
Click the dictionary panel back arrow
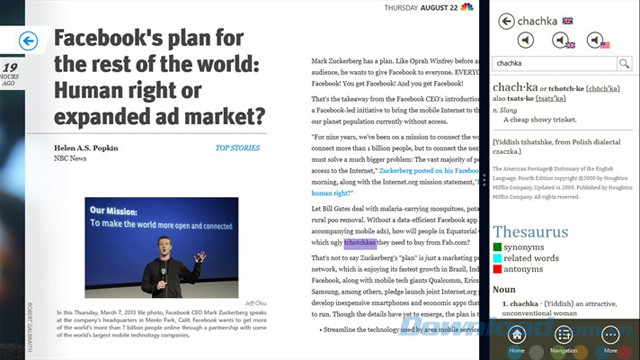[x=506, y=21]
